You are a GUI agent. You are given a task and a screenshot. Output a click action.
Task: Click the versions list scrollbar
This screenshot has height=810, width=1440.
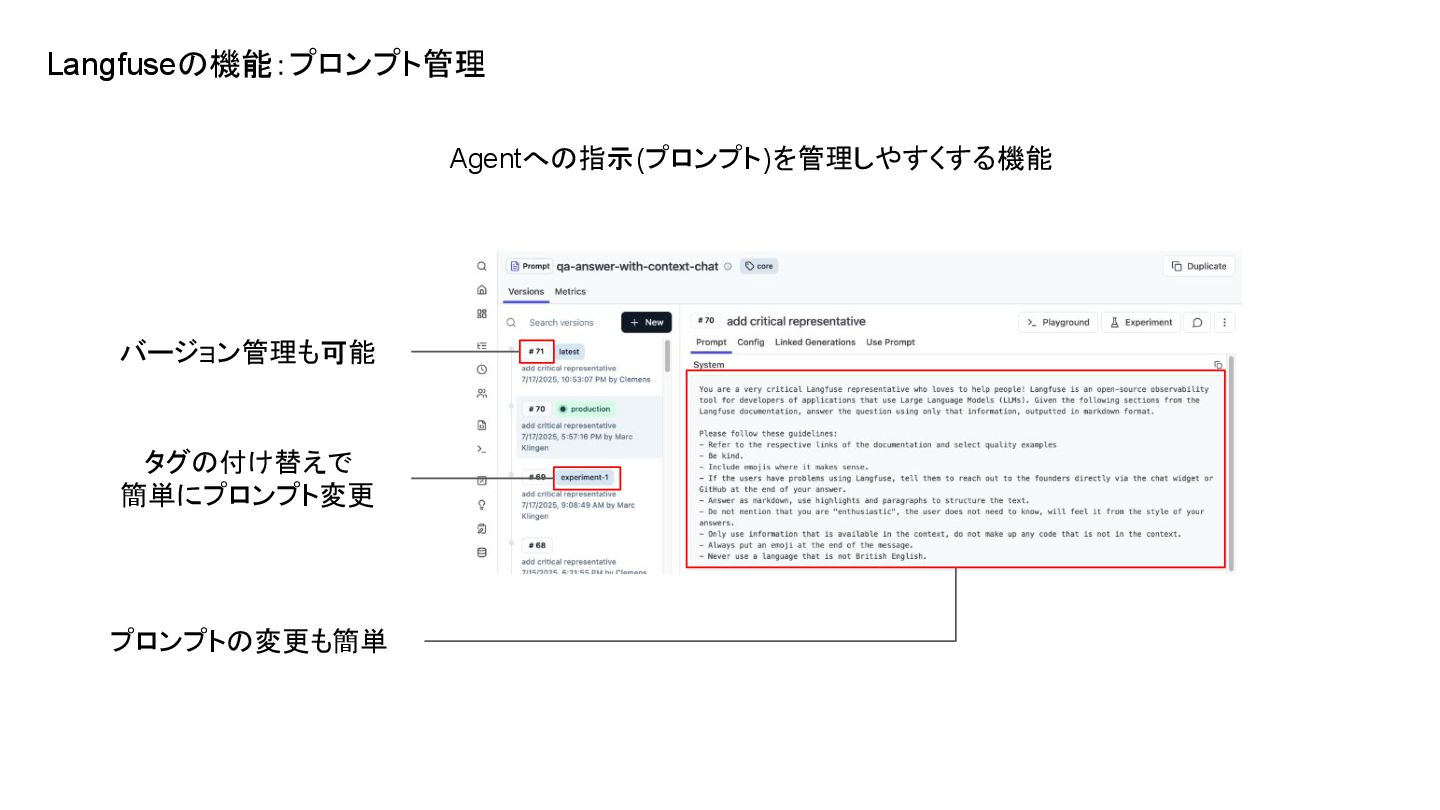(667, 357)
